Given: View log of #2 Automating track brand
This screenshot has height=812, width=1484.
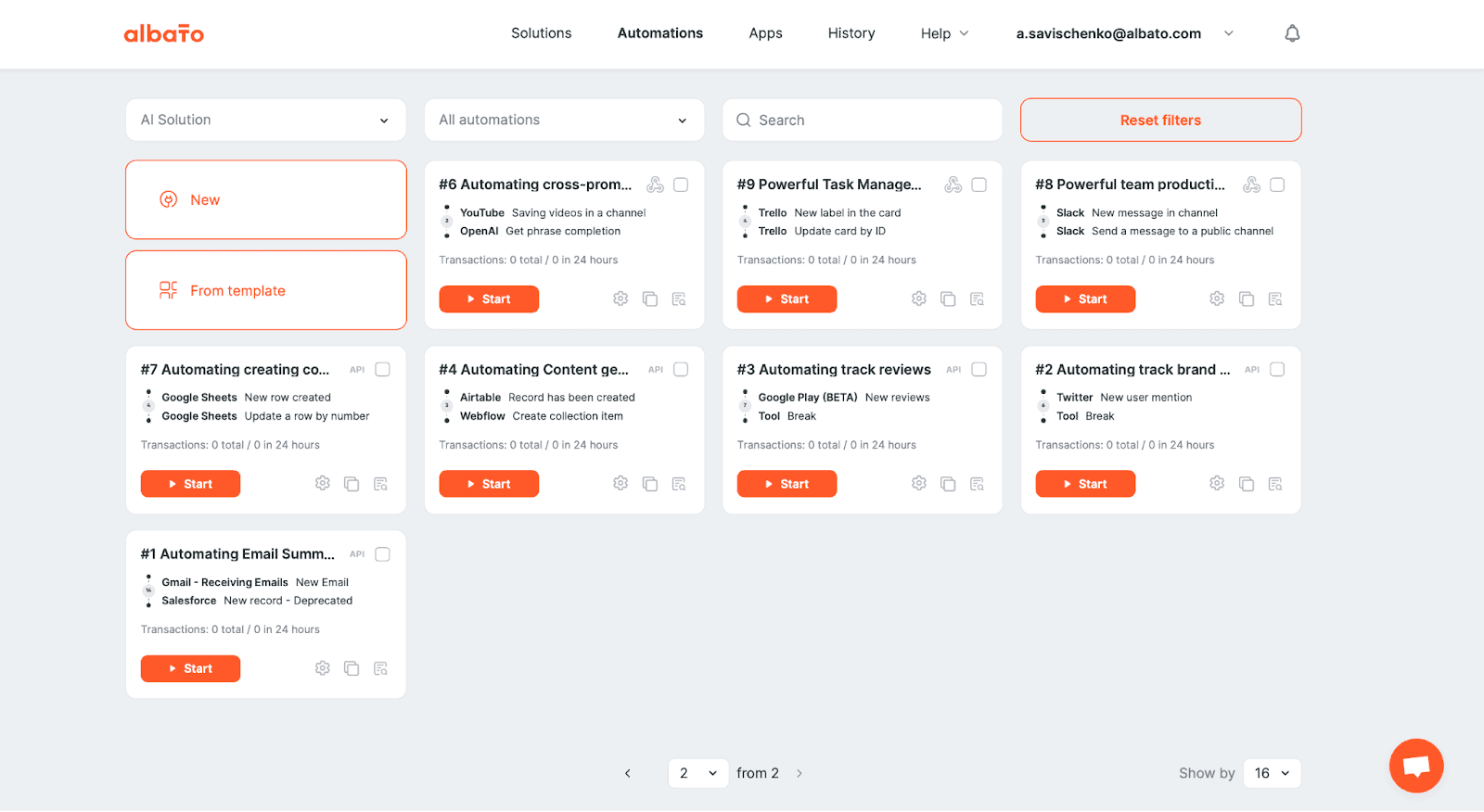Looking at the screenshot, I should pos(1275,483).
